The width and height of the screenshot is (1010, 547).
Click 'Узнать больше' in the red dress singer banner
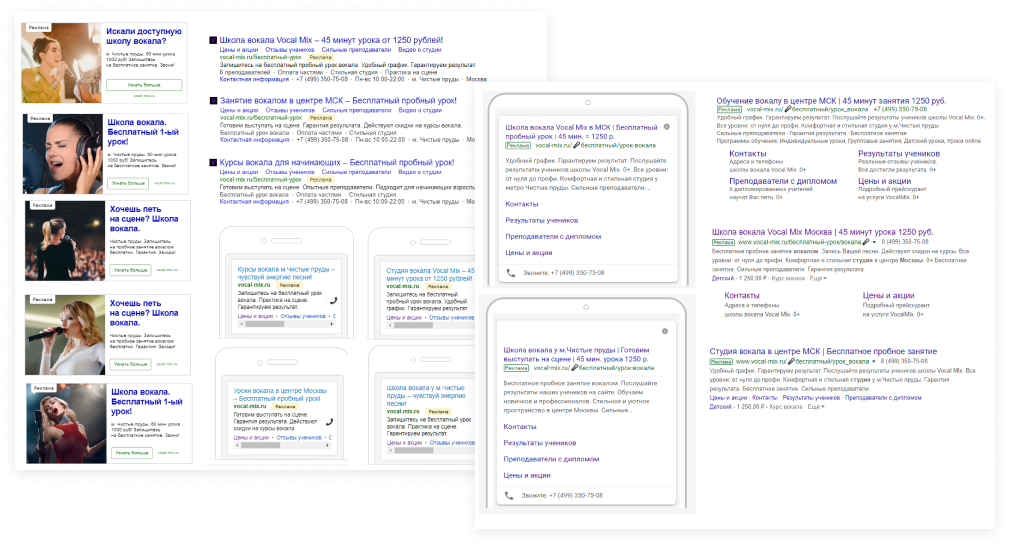[132, 453]
